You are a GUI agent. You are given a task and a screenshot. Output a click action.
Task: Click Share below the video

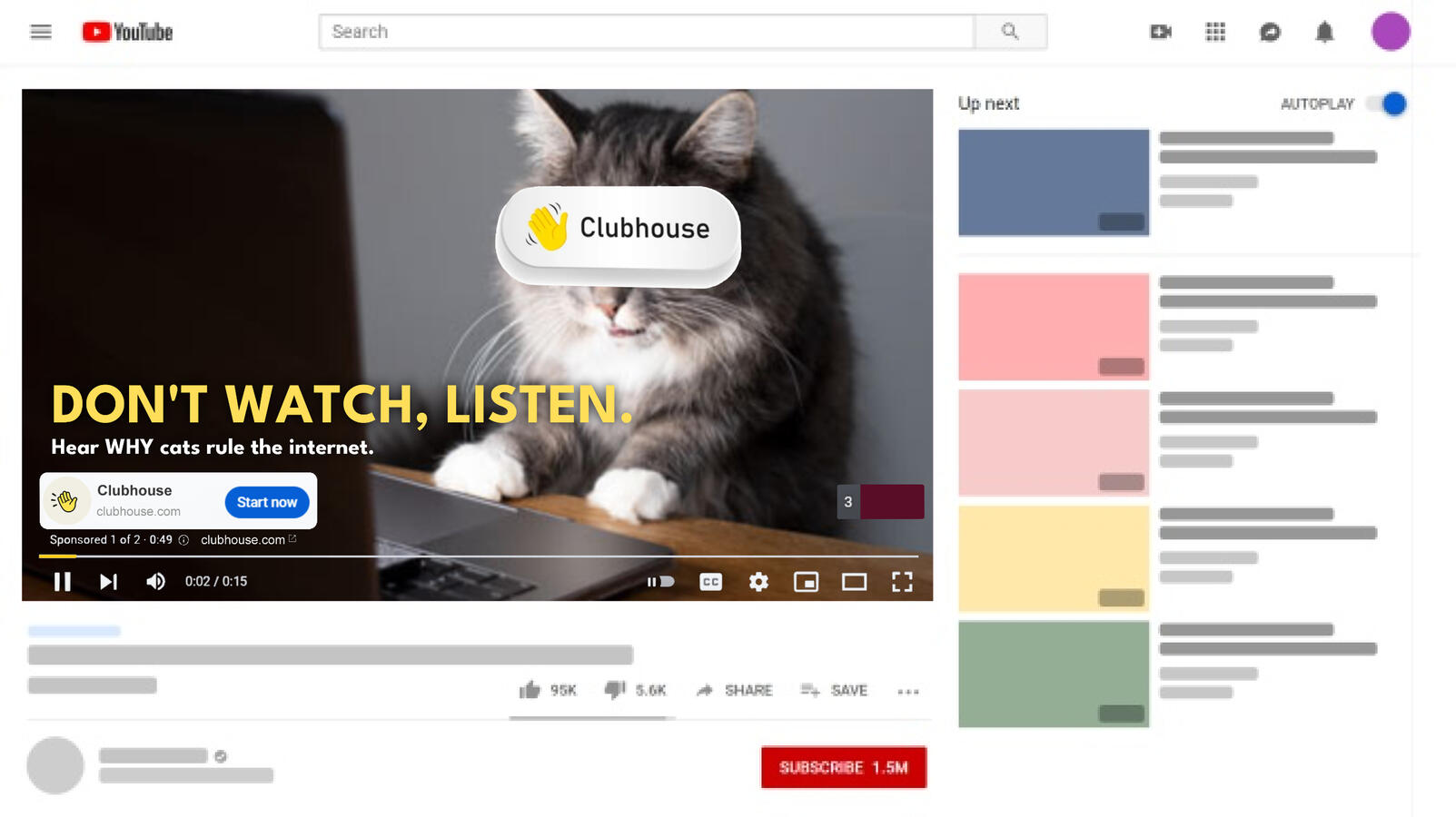(735, 691)
